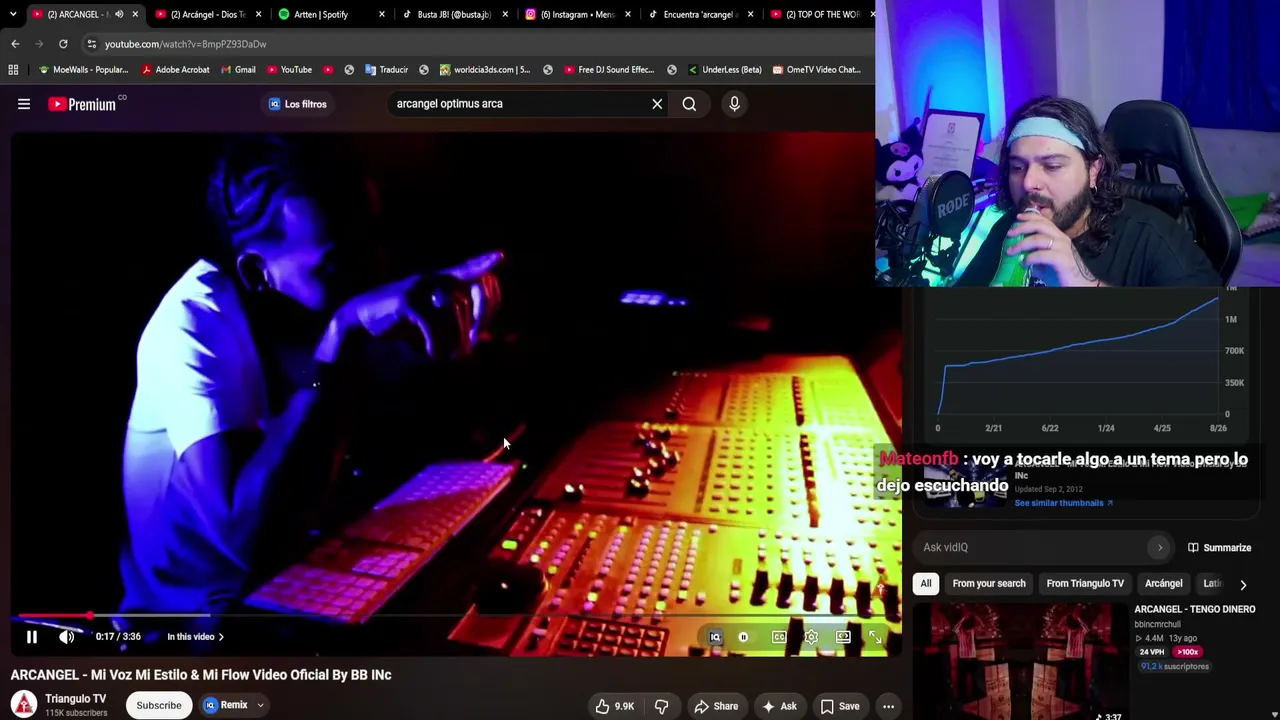Click the vidIQ icon in player controls
Screen dimensions: 1280x720
pos(715,637)
